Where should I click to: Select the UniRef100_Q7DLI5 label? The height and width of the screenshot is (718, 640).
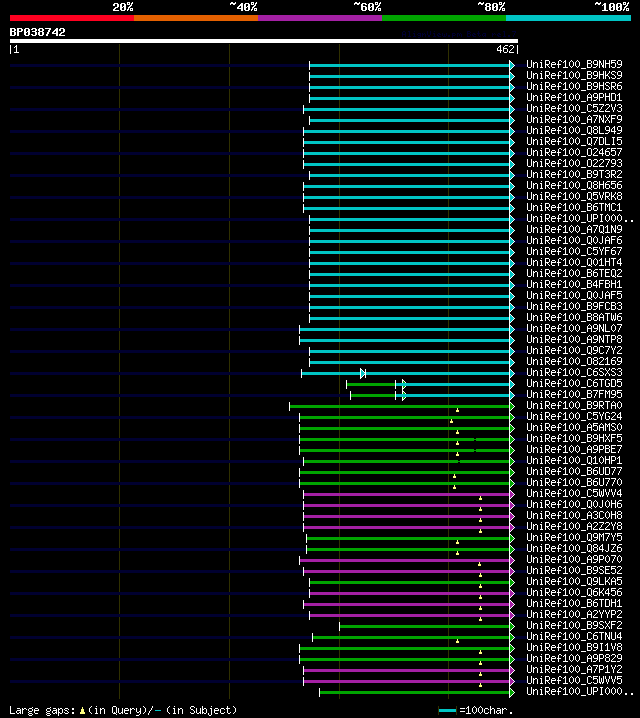click(574, 141)
